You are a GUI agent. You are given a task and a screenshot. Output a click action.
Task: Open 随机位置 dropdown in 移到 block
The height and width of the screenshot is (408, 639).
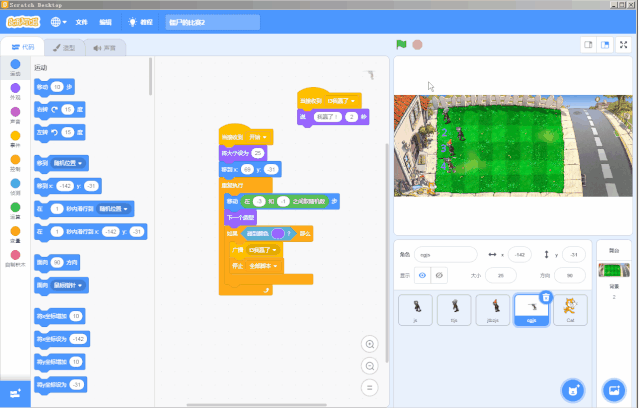(x=68, y=163)
